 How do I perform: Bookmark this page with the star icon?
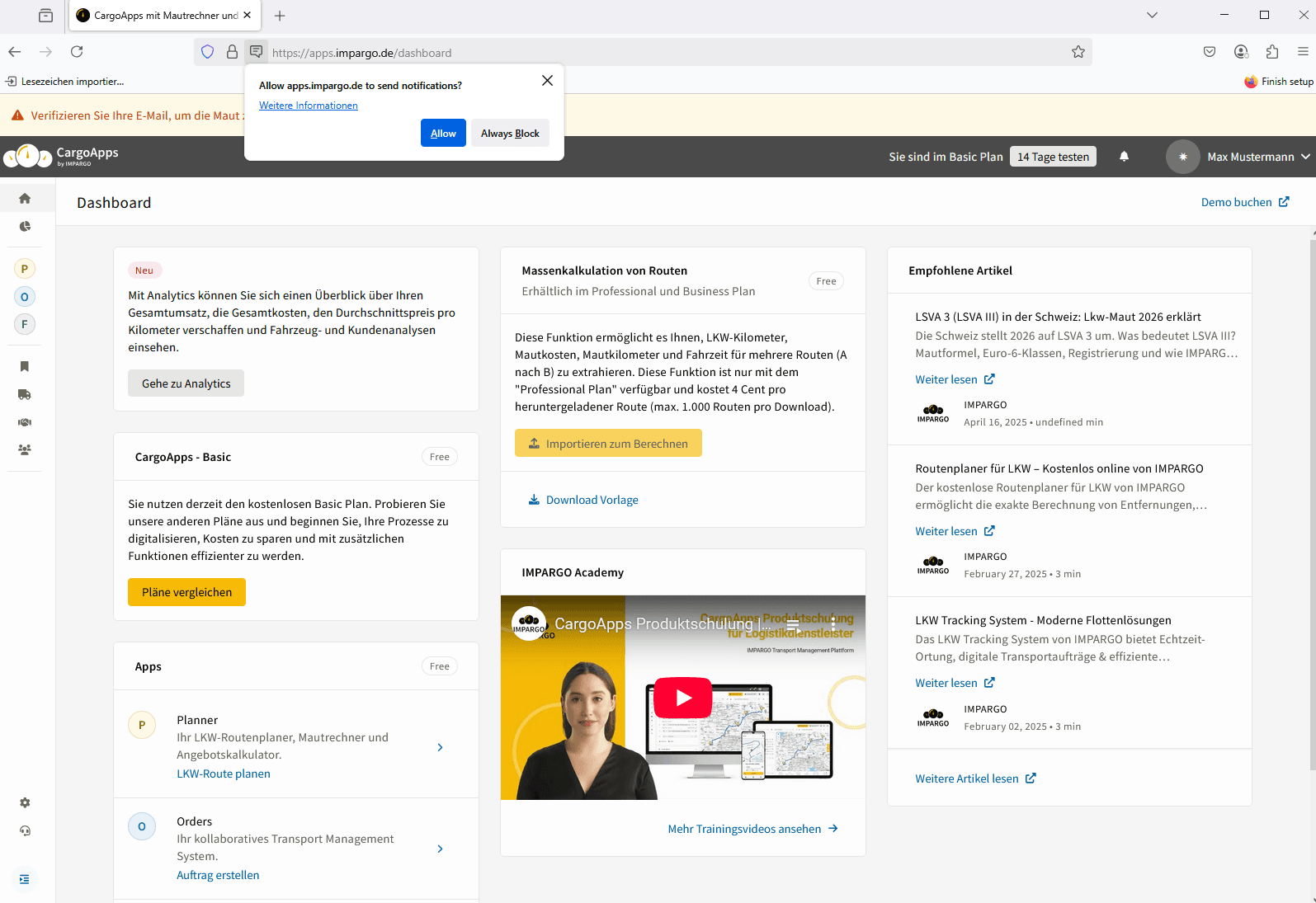point(1078,52)
